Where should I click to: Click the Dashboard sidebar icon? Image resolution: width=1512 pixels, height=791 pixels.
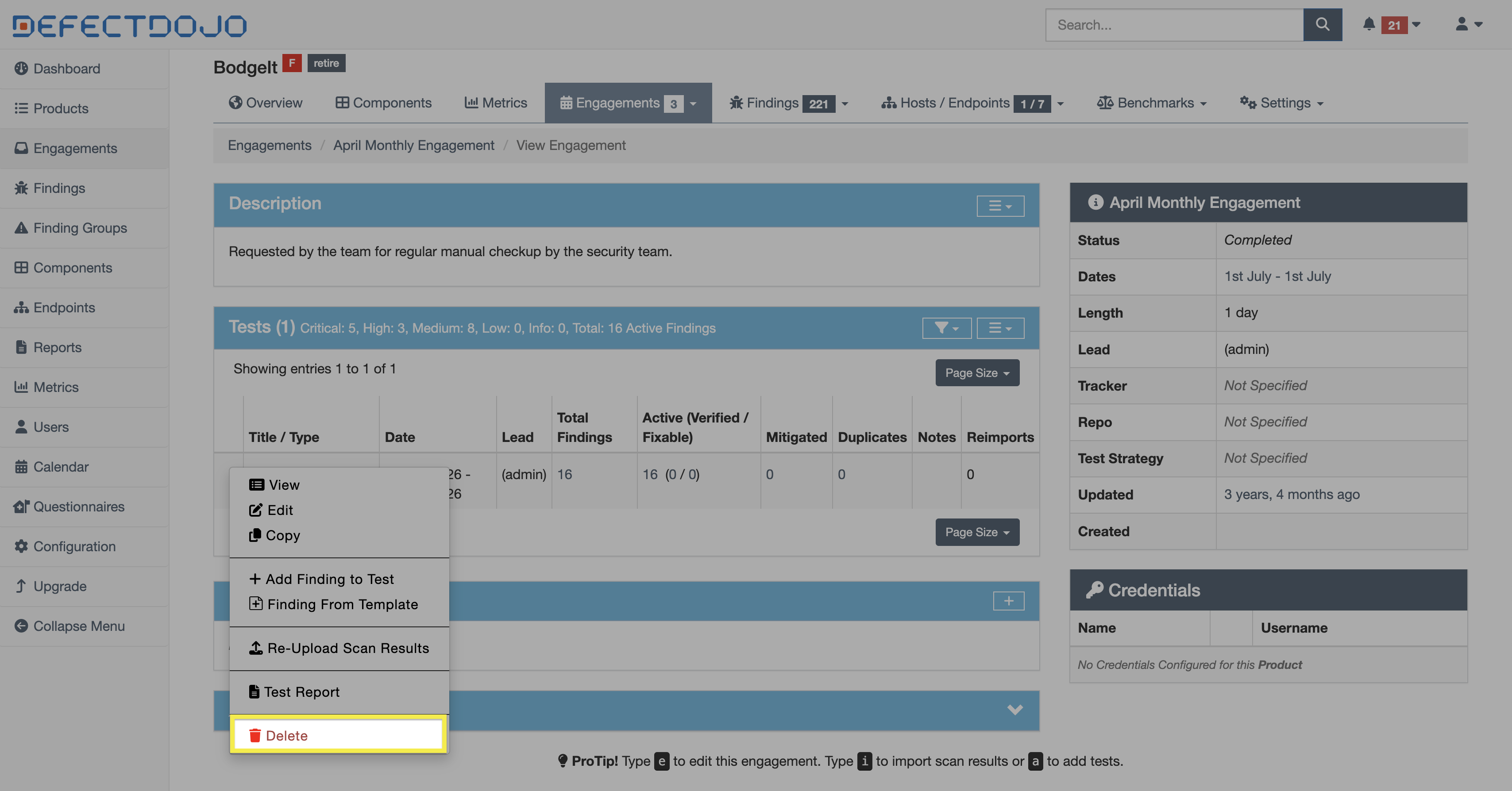21,69
